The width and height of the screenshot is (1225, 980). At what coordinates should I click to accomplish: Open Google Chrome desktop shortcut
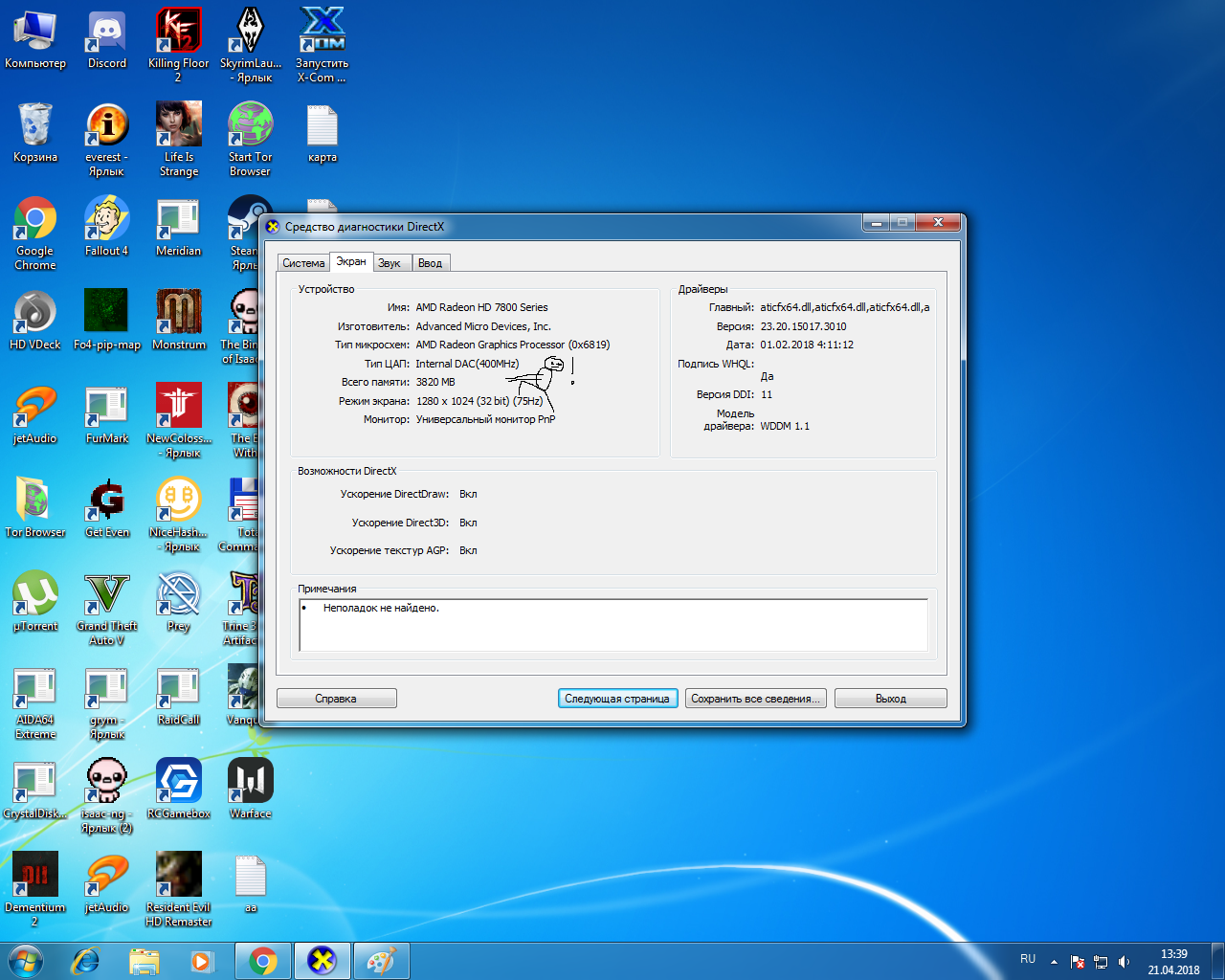(35, 233)
